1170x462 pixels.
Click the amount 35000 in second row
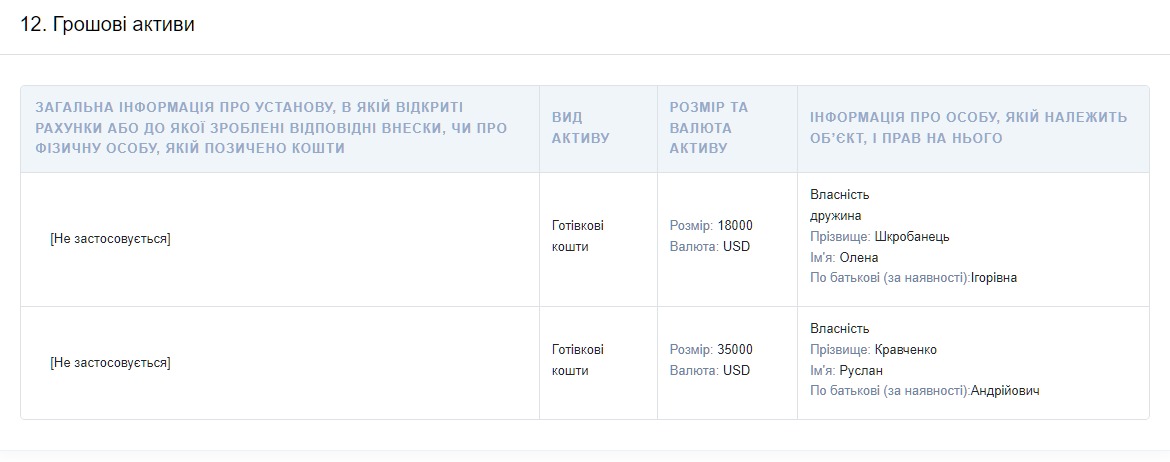[x=735, y=350]
